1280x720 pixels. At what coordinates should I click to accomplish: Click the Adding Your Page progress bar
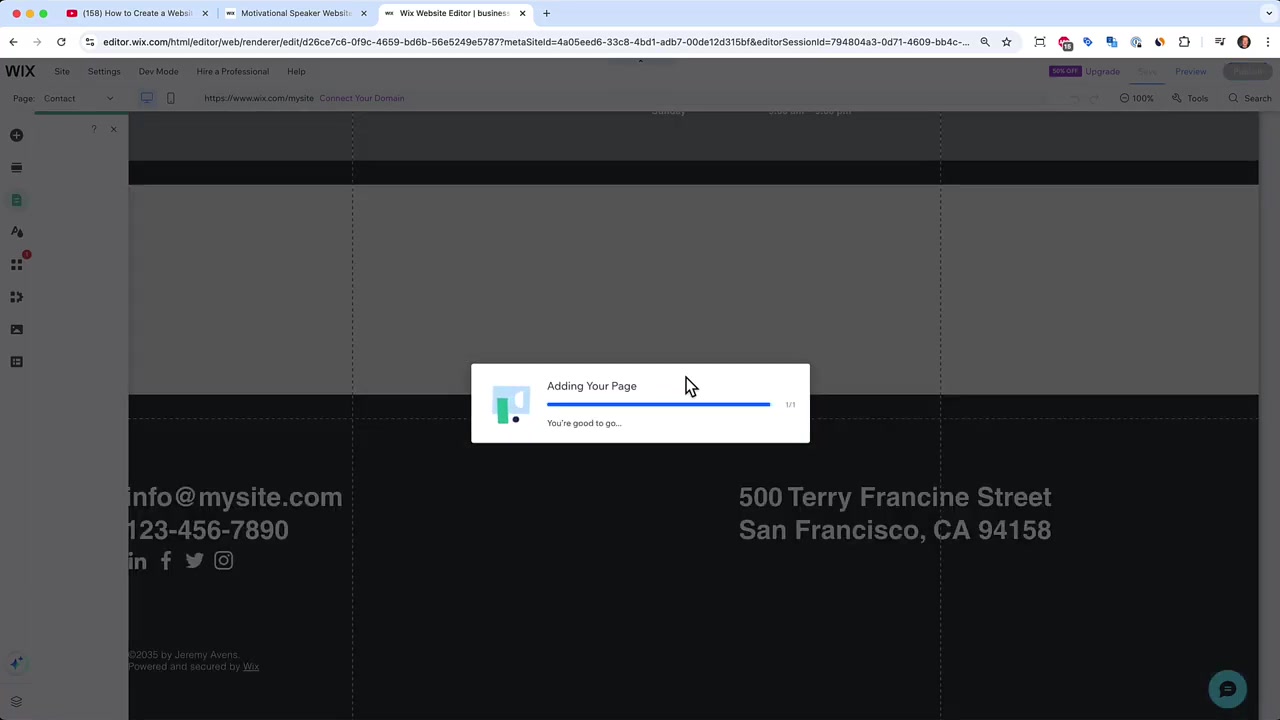coord(658,404)
